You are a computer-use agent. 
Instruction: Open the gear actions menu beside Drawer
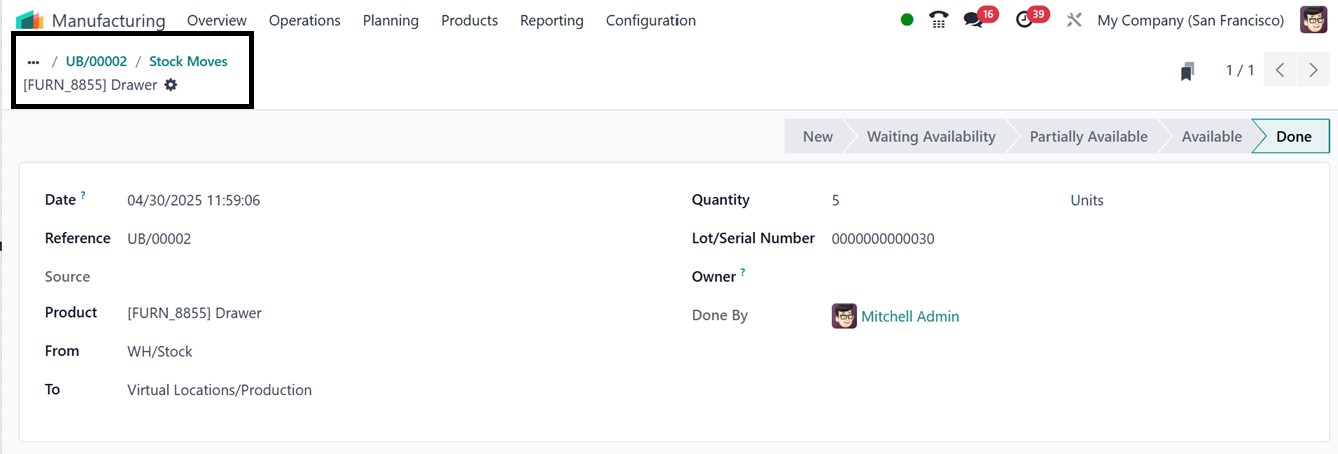[x=171, y=85]
